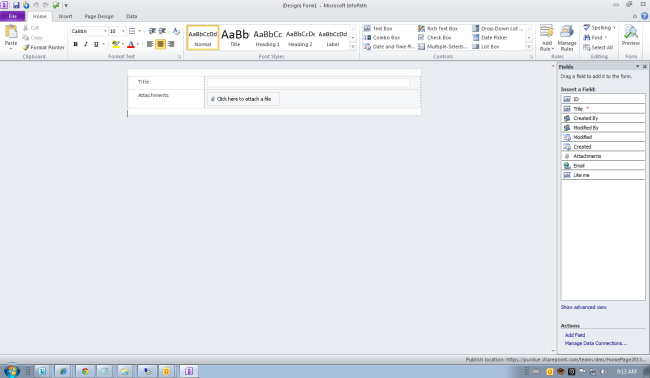Open the File tab
This screenshot has width=650, height=378.
tap(13, 16)
